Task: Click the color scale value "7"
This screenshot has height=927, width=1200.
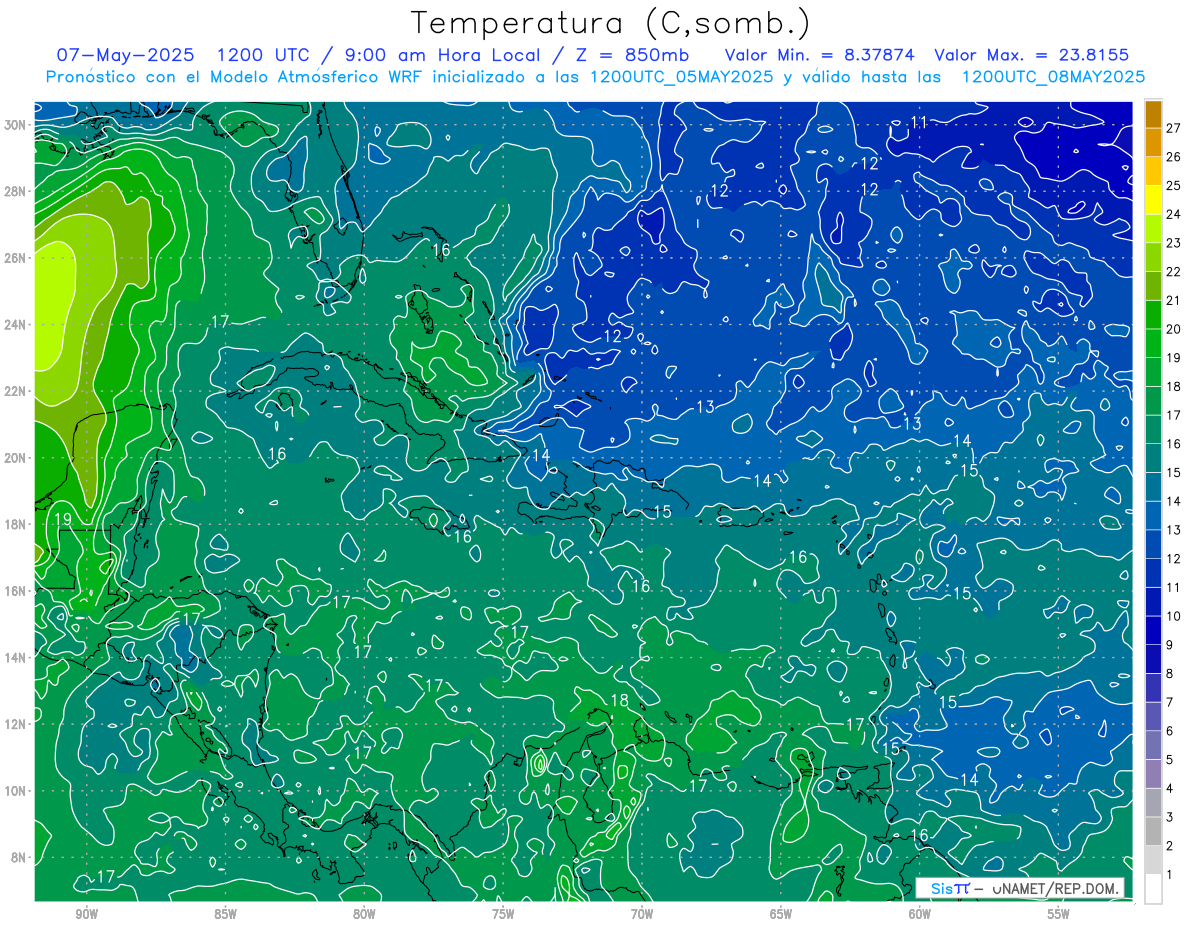Action: (x=1170, y=702)
